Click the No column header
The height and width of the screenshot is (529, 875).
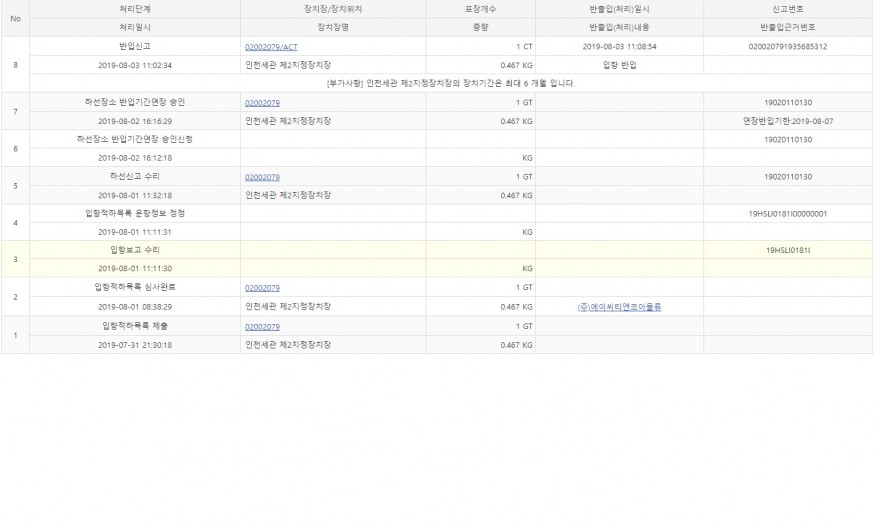point(15,18)
